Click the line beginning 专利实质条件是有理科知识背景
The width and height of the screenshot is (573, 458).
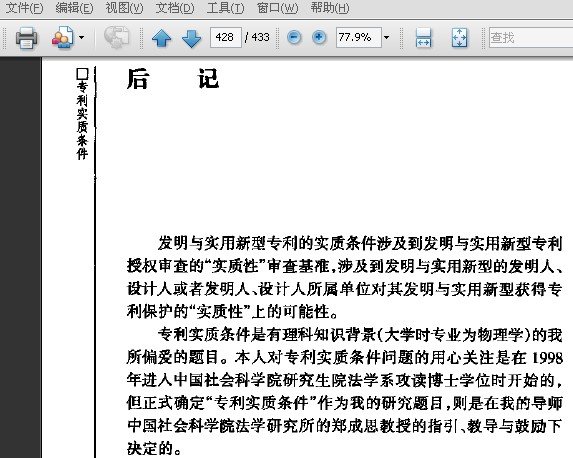[360, 334]
